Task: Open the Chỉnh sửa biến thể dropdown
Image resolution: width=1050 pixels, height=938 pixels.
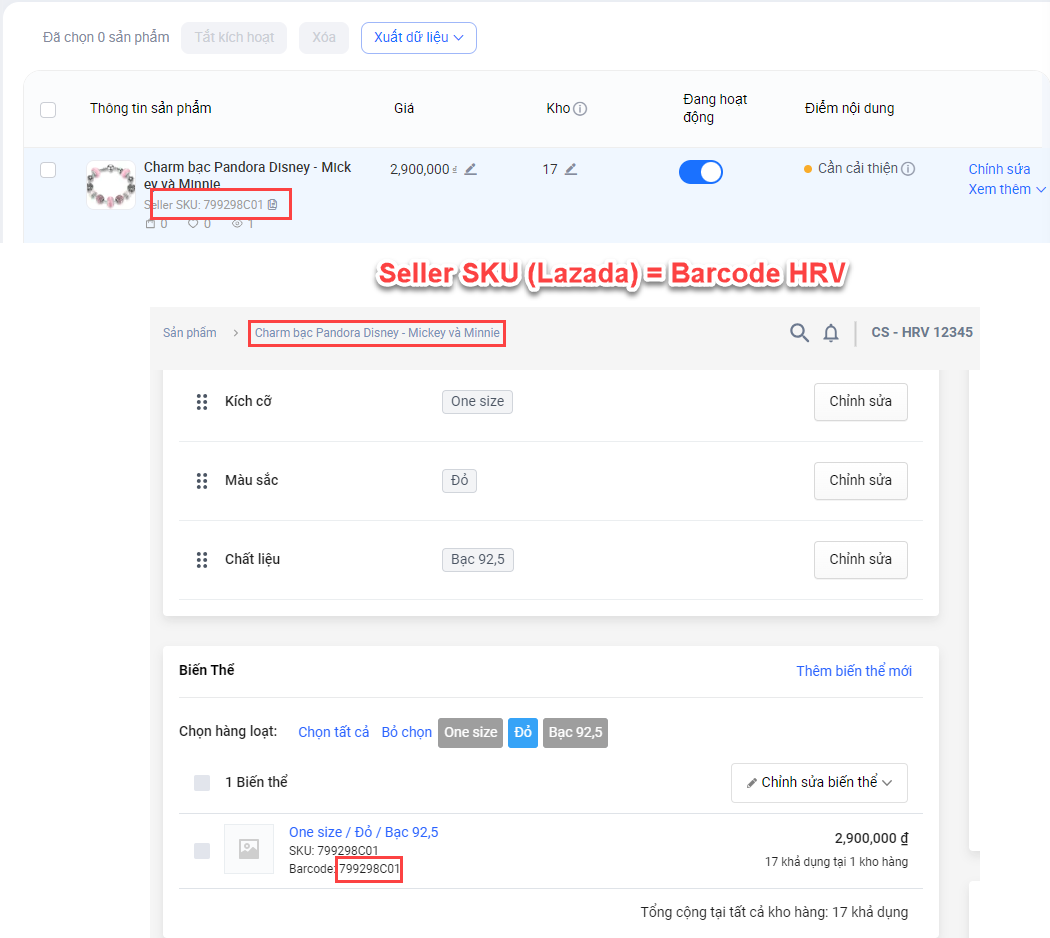Action: 819,783
